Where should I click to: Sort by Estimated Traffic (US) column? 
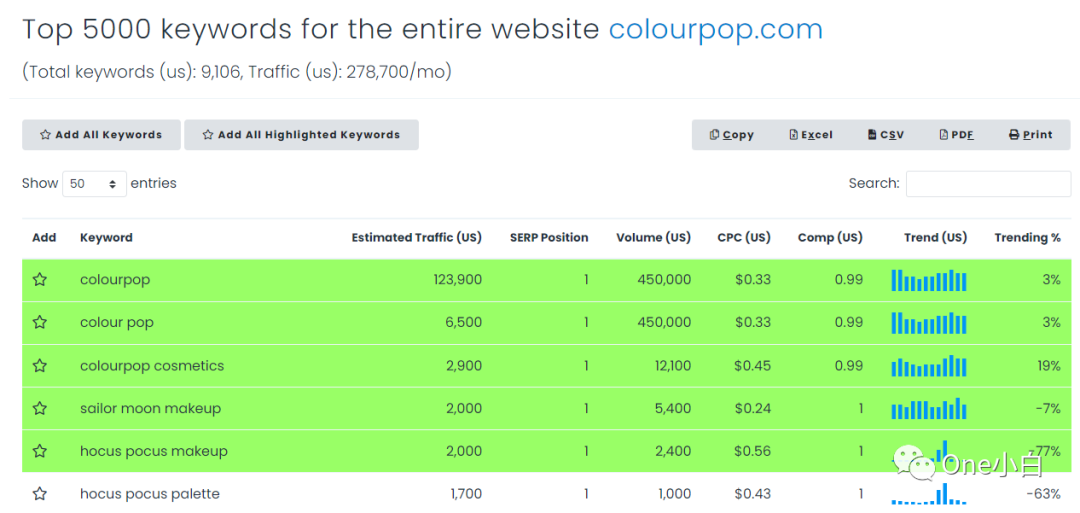pos(417,238)
